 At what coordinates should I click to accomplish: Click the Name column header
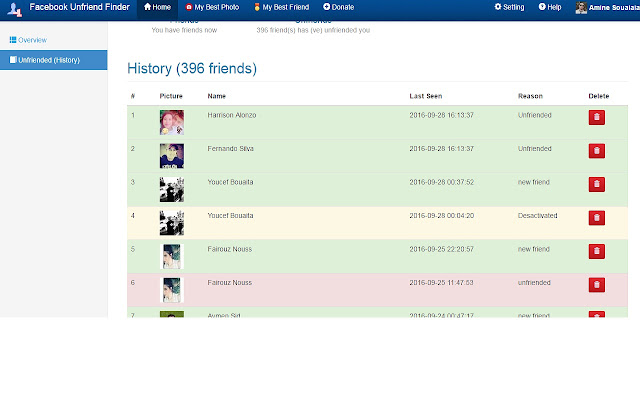tap(216, 96)
